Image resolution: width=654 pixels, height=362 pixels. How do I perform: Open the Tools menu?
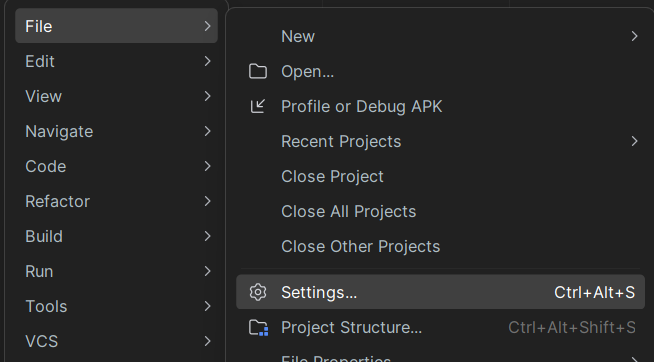[x=116, y=307]
